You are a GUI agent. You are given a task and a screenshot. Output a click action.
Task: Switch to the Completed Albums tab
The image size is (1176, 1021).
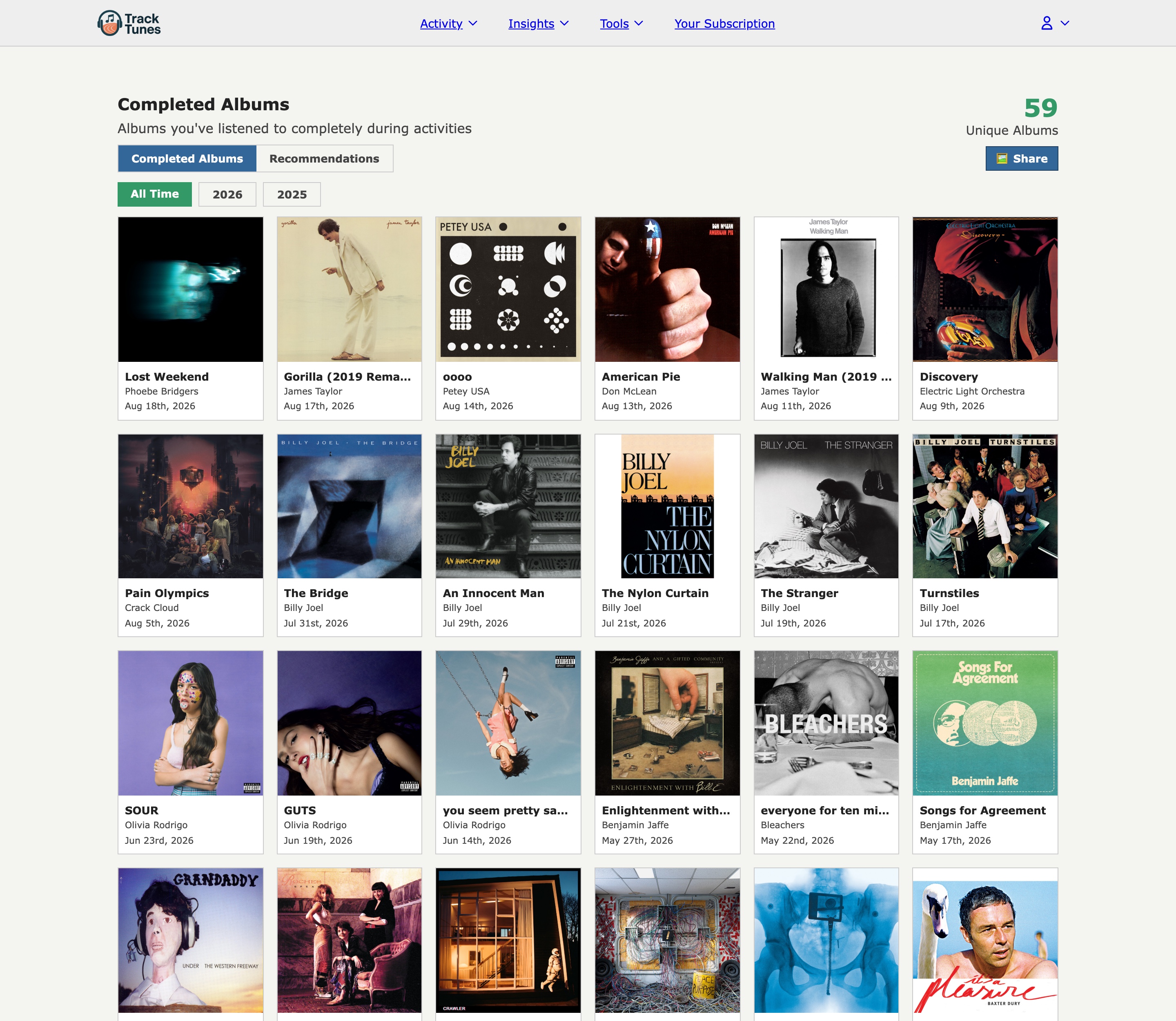tap(187, 158)
